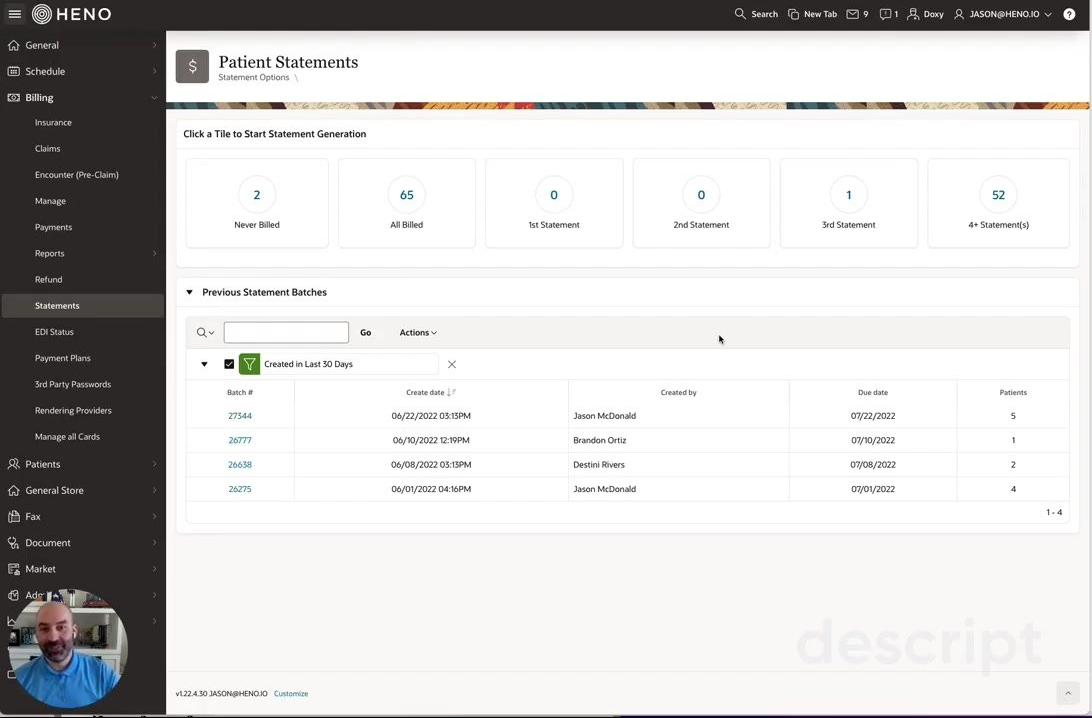Uncheck the Created in Last 30 Days checkbox

pyautogui.click(x=229, y=364)
